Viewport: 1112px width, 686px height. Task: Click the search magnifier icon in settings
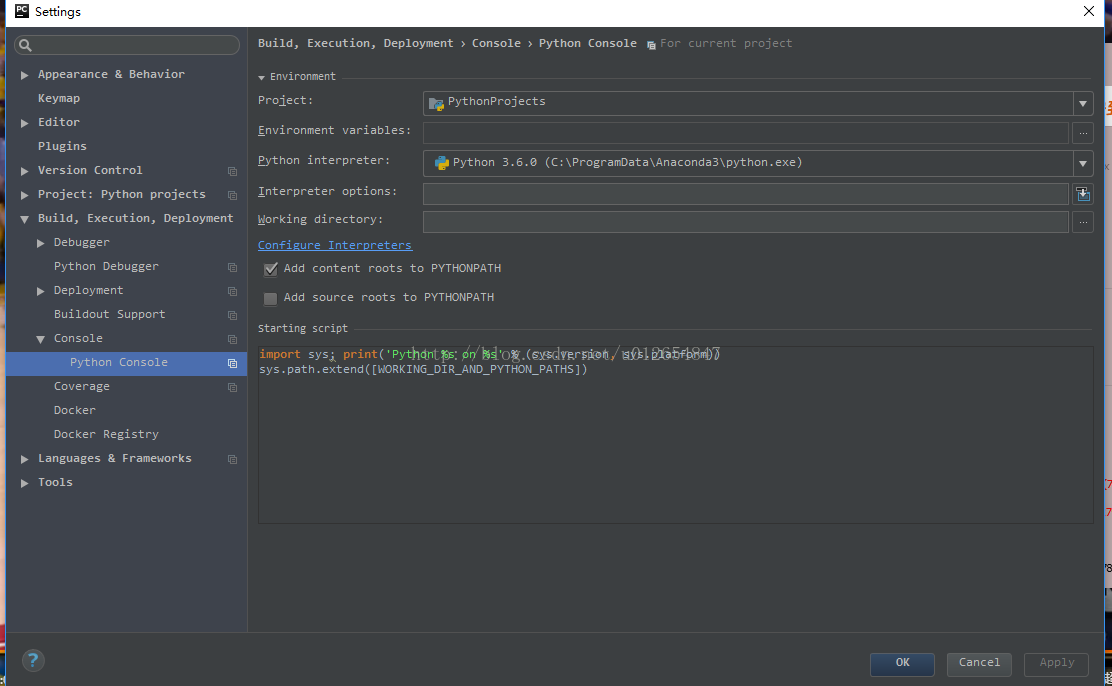(x=26, y=45)
